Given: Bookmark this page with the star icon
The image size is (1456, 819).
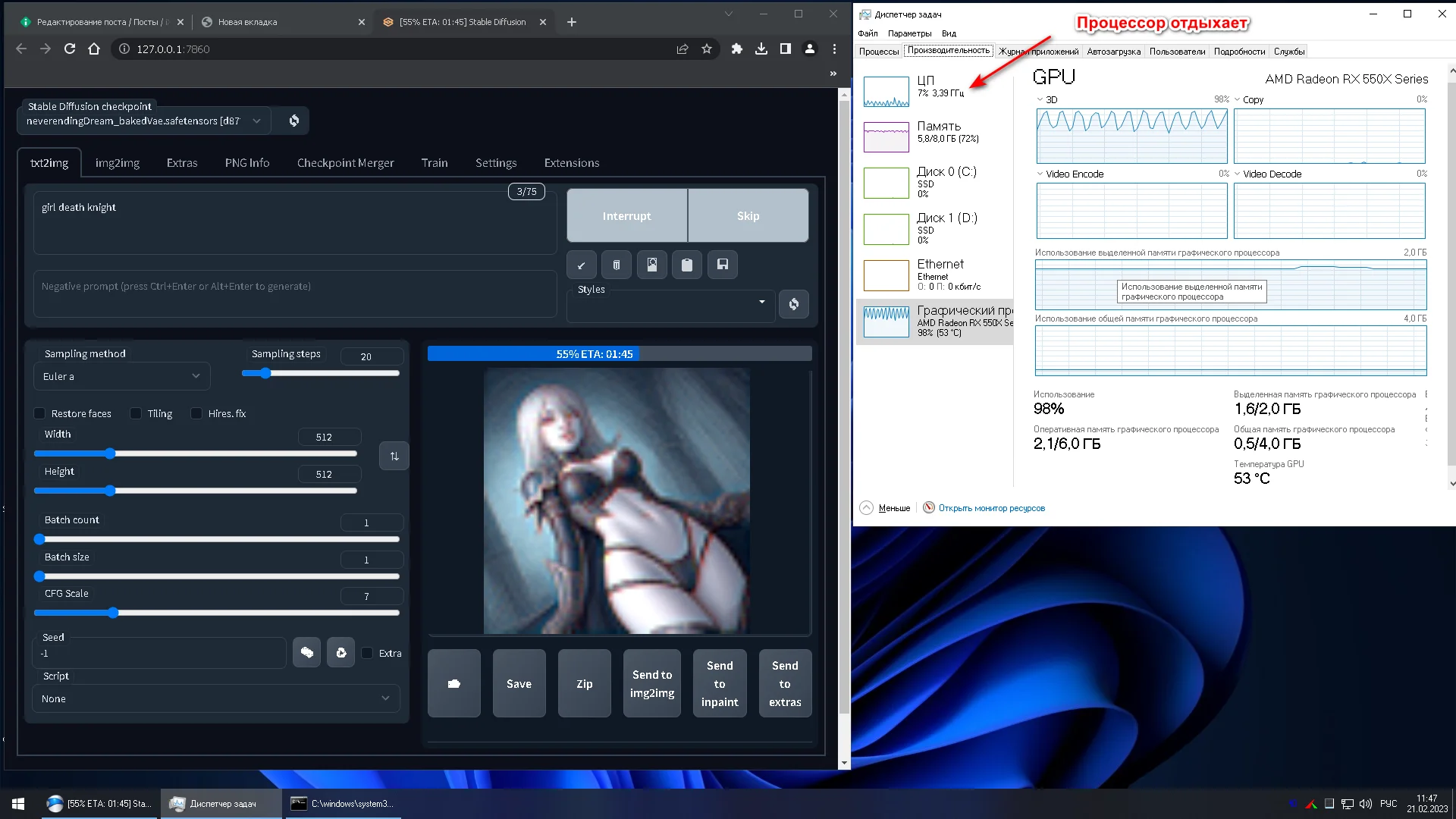Looking at the screenshot, I should (707, 49).
